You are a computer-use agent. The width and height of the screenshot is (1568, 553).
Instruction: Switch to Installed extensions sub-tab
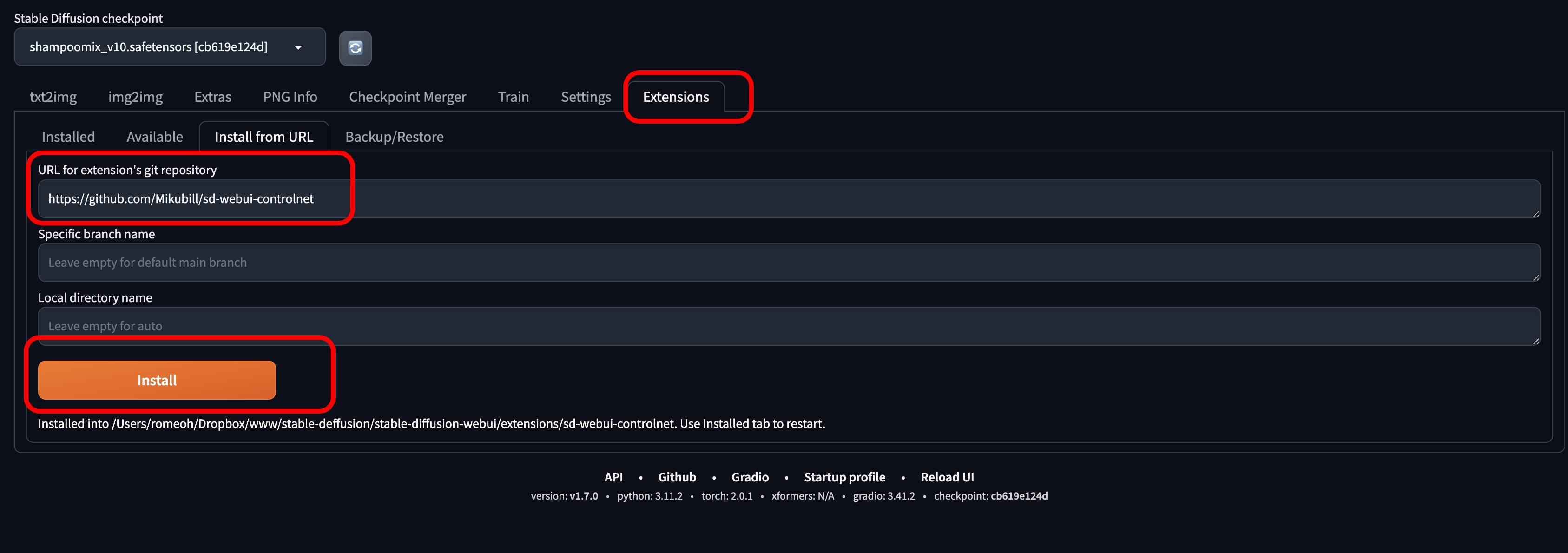pyautogui.click(x=68, y=137)
